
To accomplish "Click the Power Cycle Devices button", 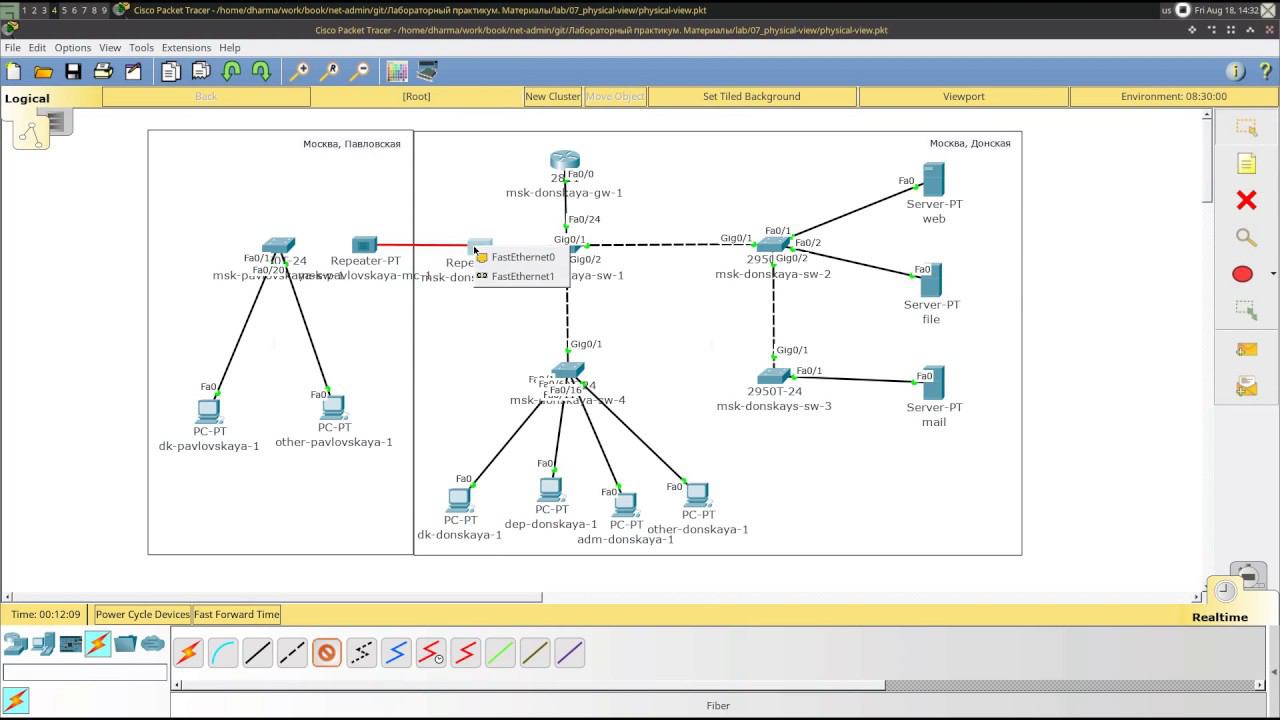I will [142, 614].
